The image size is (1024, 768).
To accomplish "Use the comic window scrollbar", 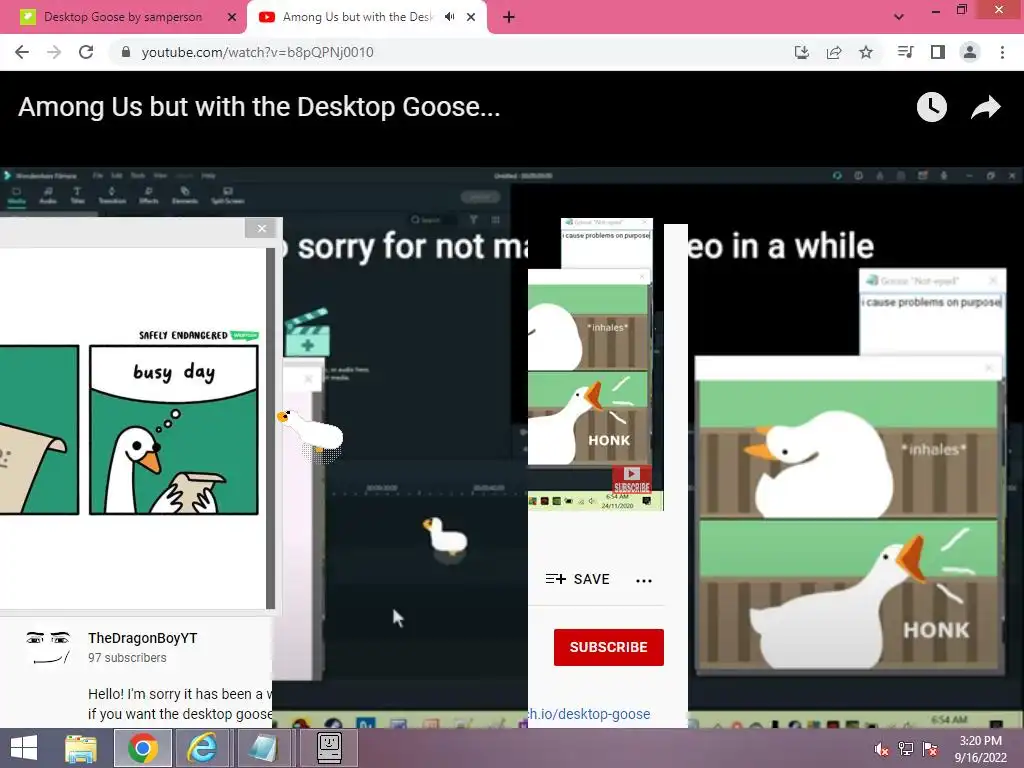I will click(270, 428).
